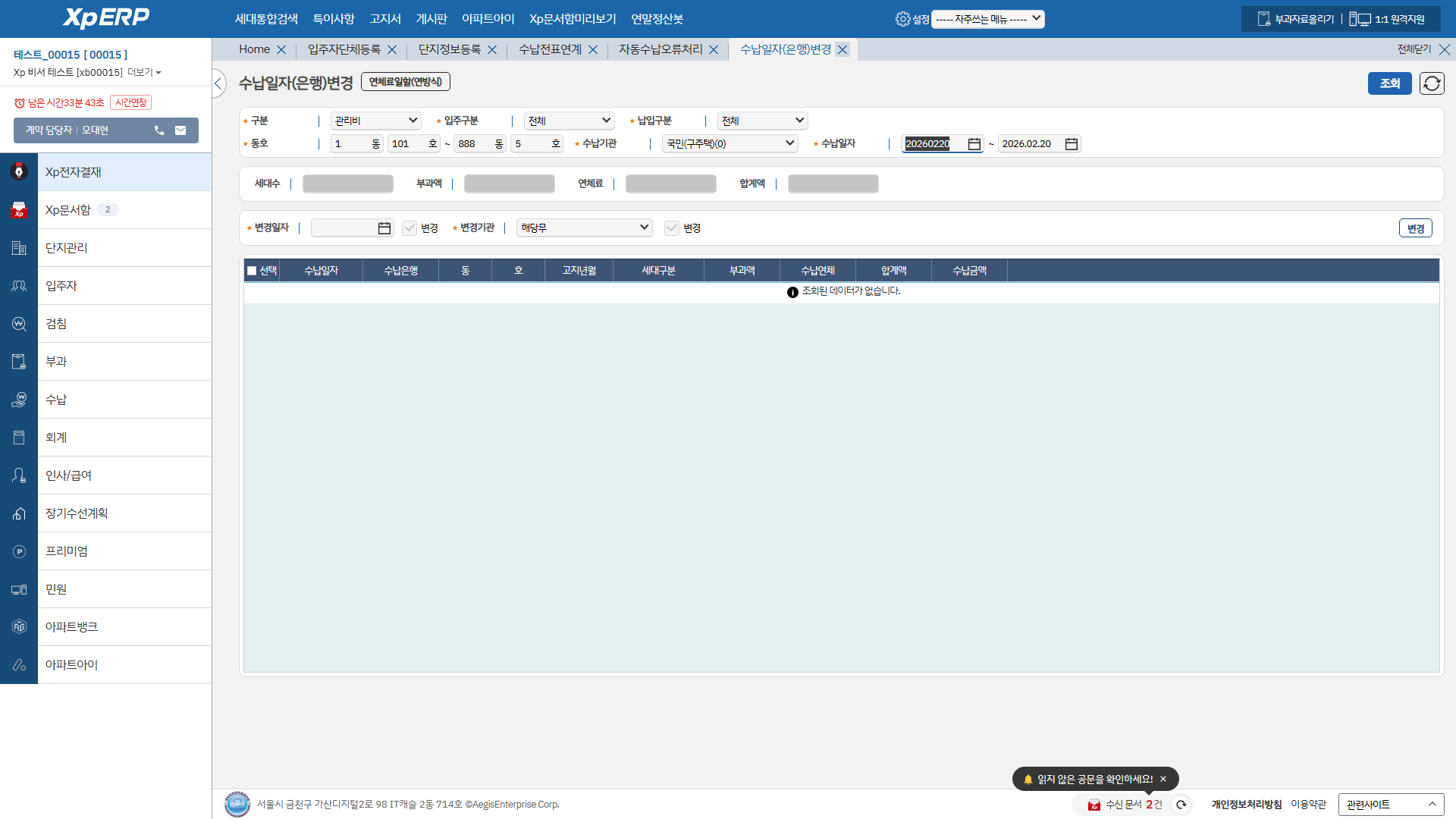
Task: Click the mail icon in contact bar
Action: point(180,130)
